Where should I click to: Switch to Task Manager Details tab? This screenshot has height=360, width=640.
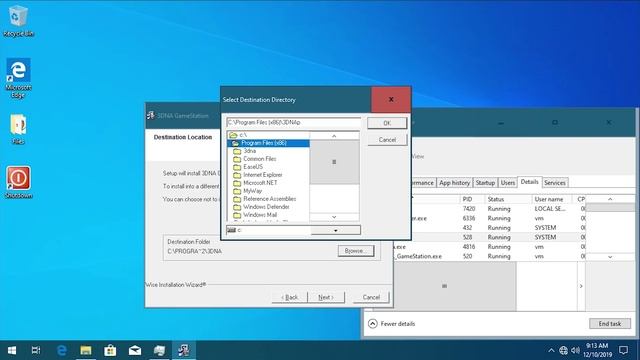pyautogui.click(x=529, y=182)
